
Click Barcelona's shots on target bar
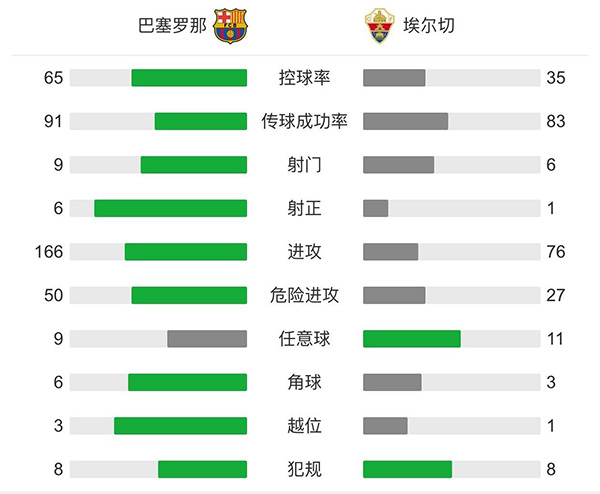(x=170, y=208)
